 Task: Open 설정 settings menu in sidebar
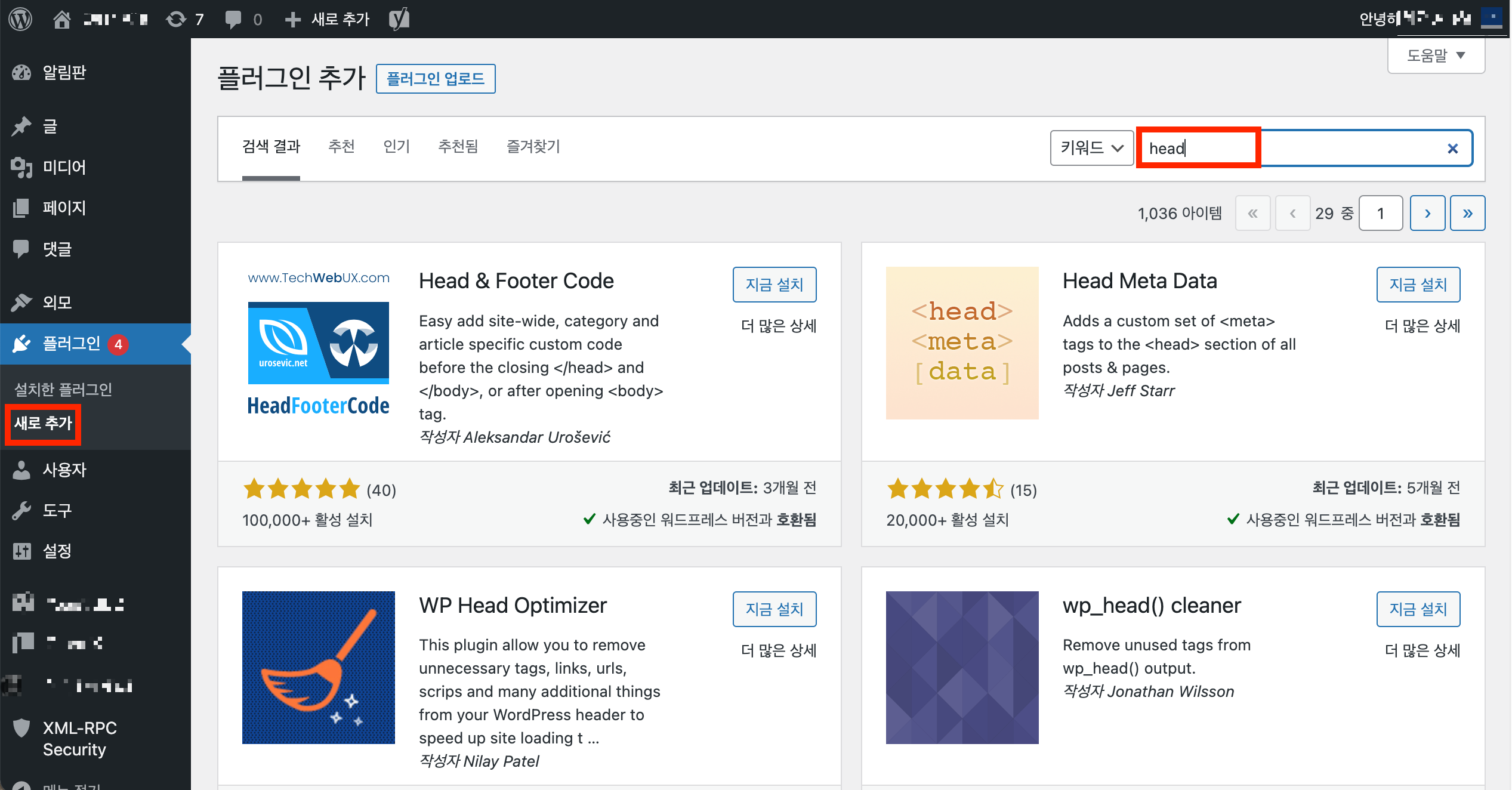(57, 551)
